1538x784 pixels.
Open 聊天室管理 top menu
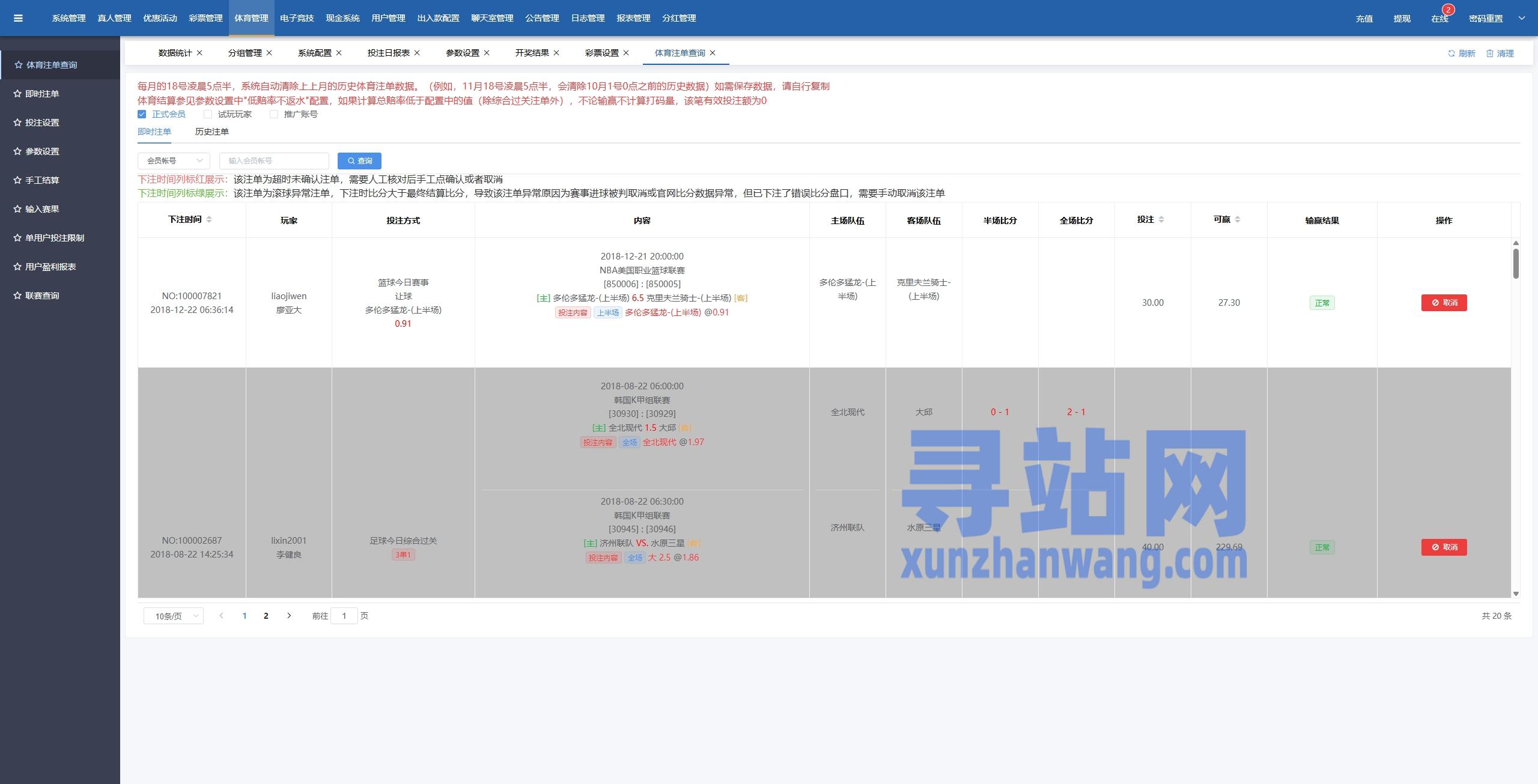[492, 18]
